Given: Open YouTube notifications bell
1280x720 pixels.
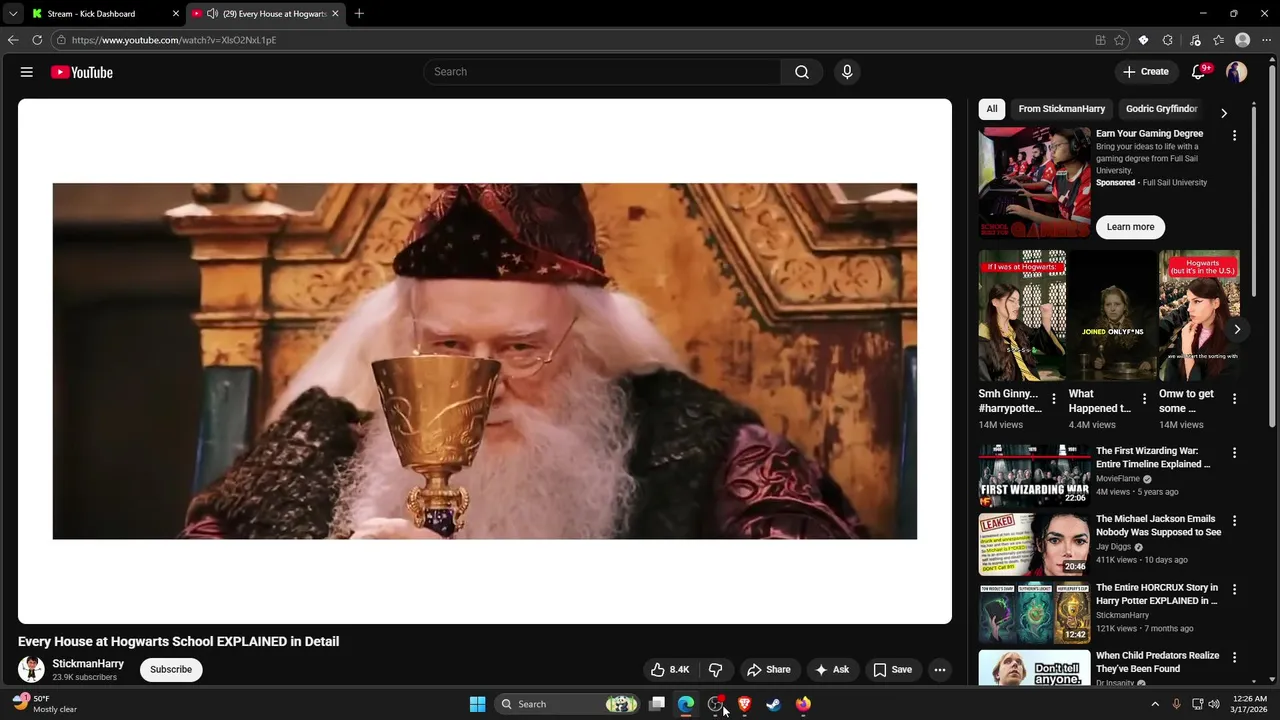Looking at the screenshot, I should coord(1199,72).
